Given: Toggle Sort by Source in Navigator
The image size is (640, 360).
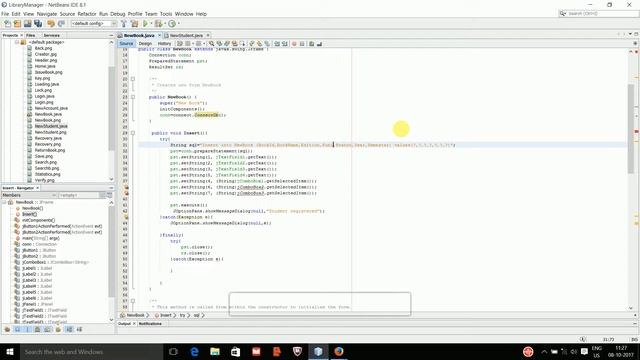Looking at the screenshot, I should tap(79, 329).
